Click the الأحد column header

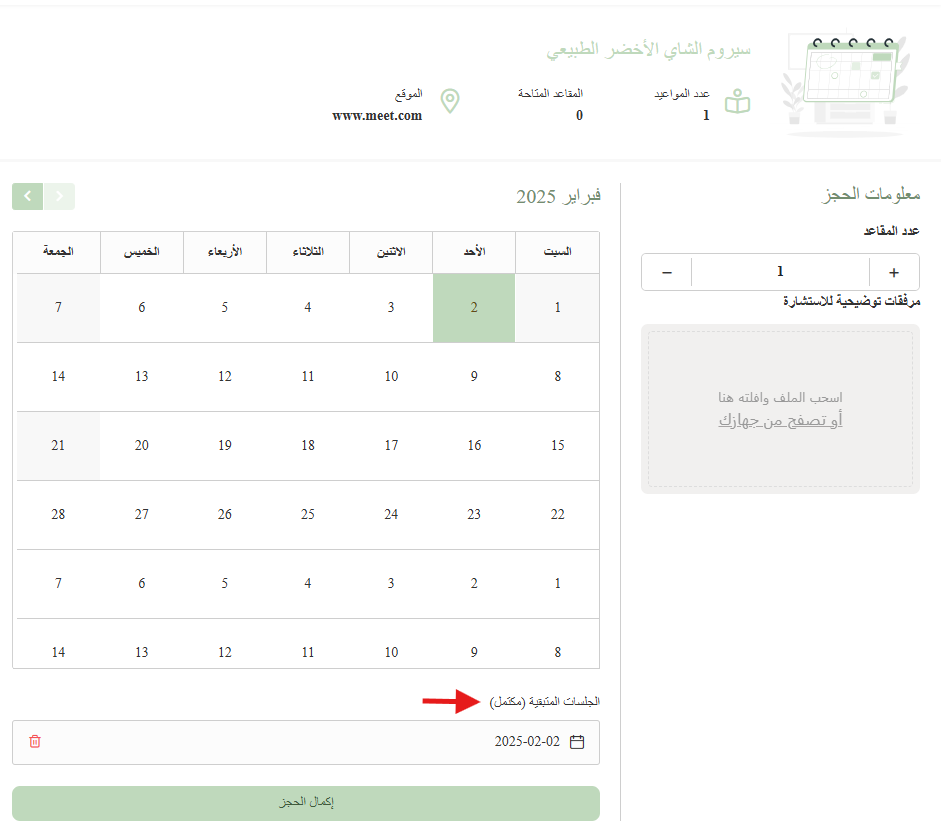click(x=474, y=252)
